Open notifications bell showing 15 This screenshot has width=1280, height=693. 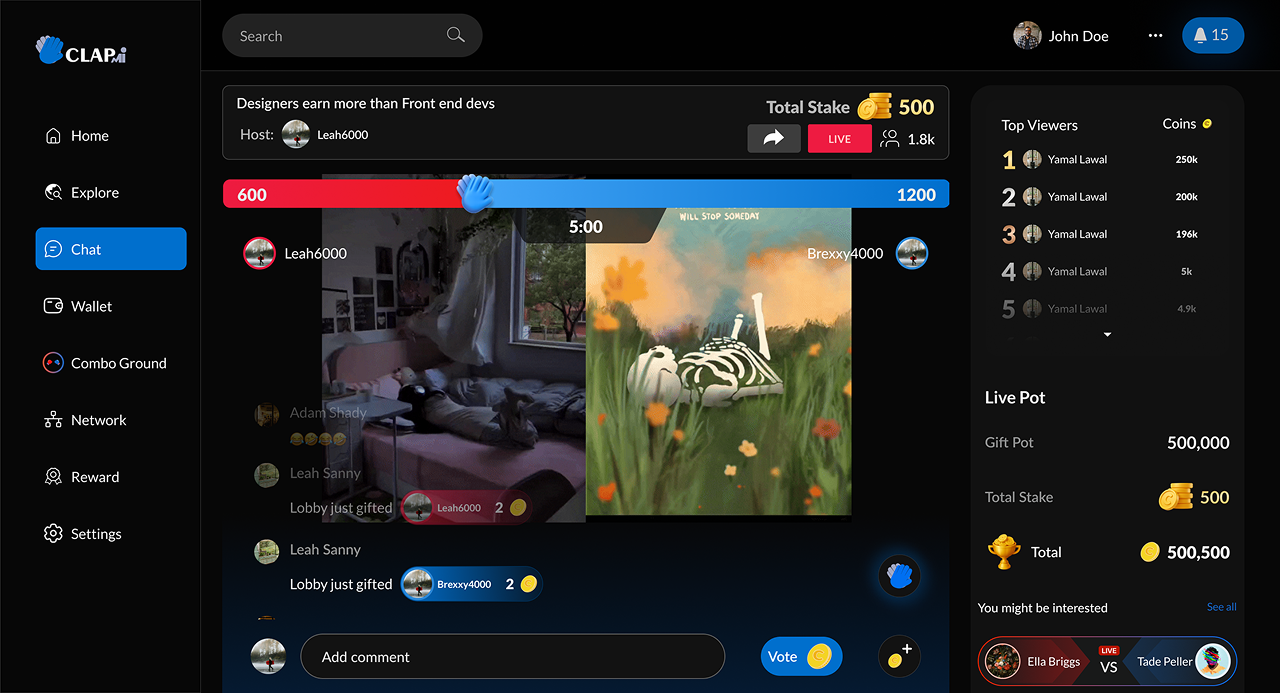pyautogui.click(x=1212, y=36)
